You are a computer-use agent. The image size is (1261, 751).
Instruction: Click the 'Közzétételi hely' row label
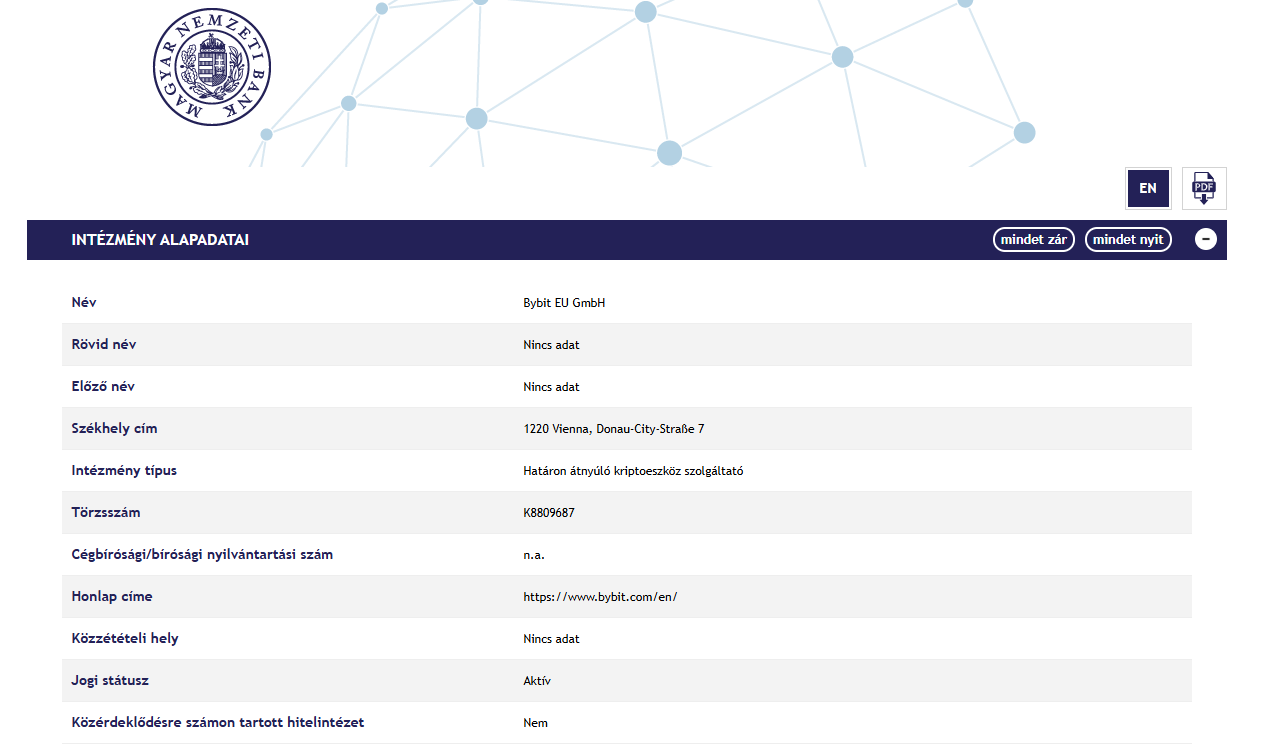click(x=125, y=638)
